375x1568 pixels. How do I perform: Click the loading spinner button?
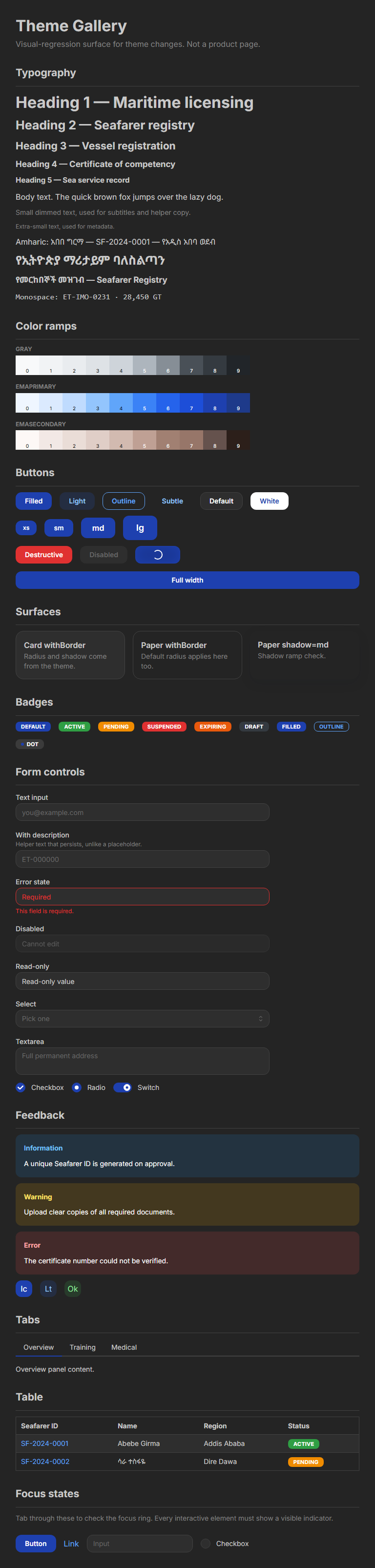coord(158,555)
